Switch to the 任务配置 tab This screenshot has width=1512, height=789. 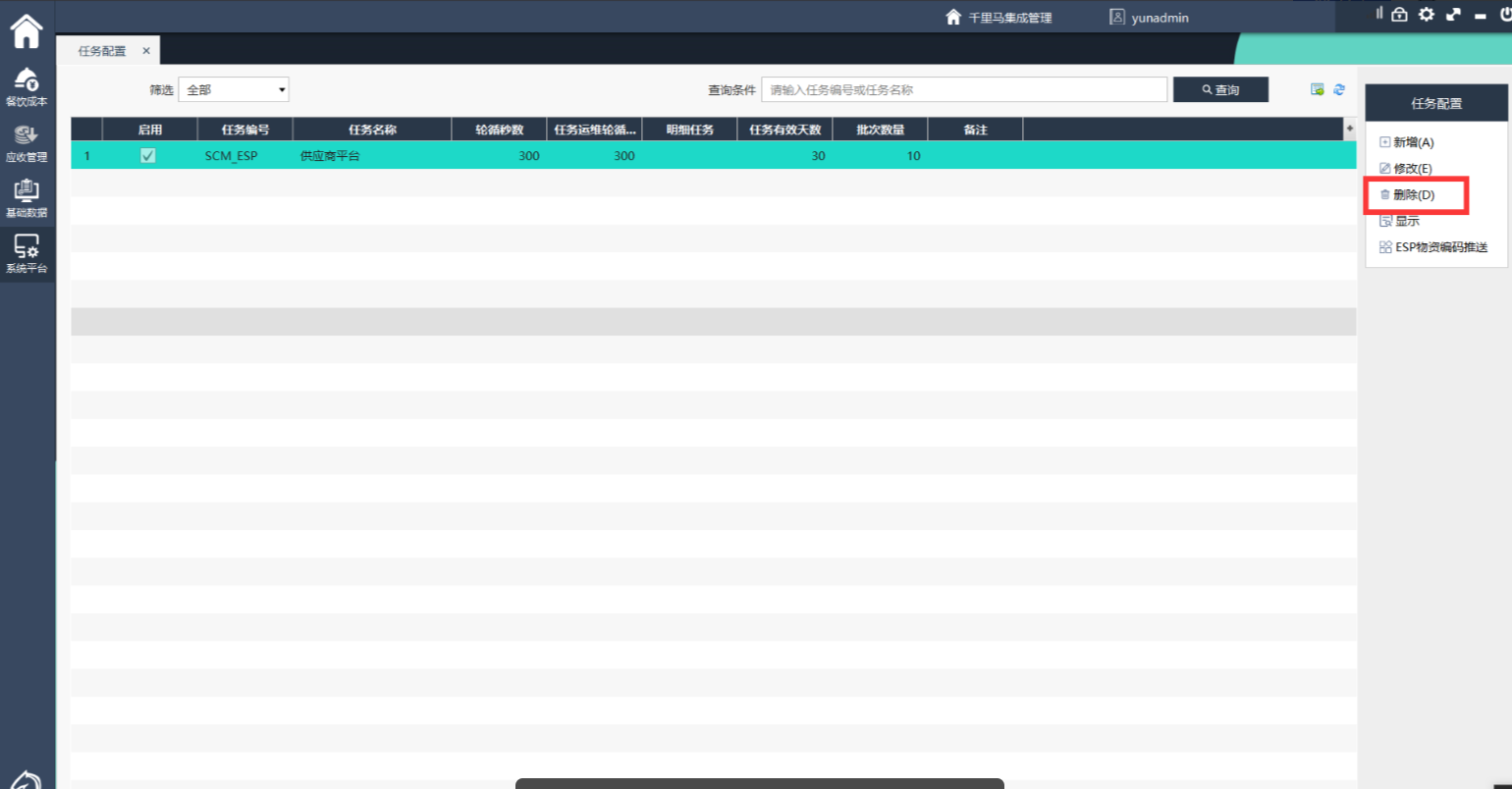(x=102, y=51)
